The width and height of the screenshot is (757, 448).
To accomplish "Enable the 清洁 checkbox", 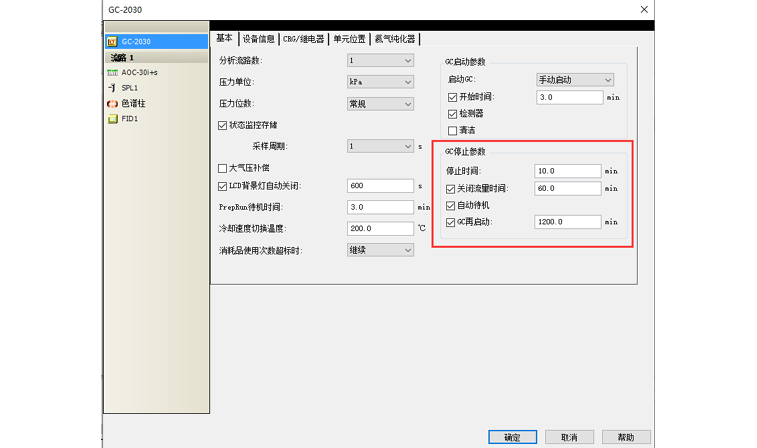I will [452, 130].
